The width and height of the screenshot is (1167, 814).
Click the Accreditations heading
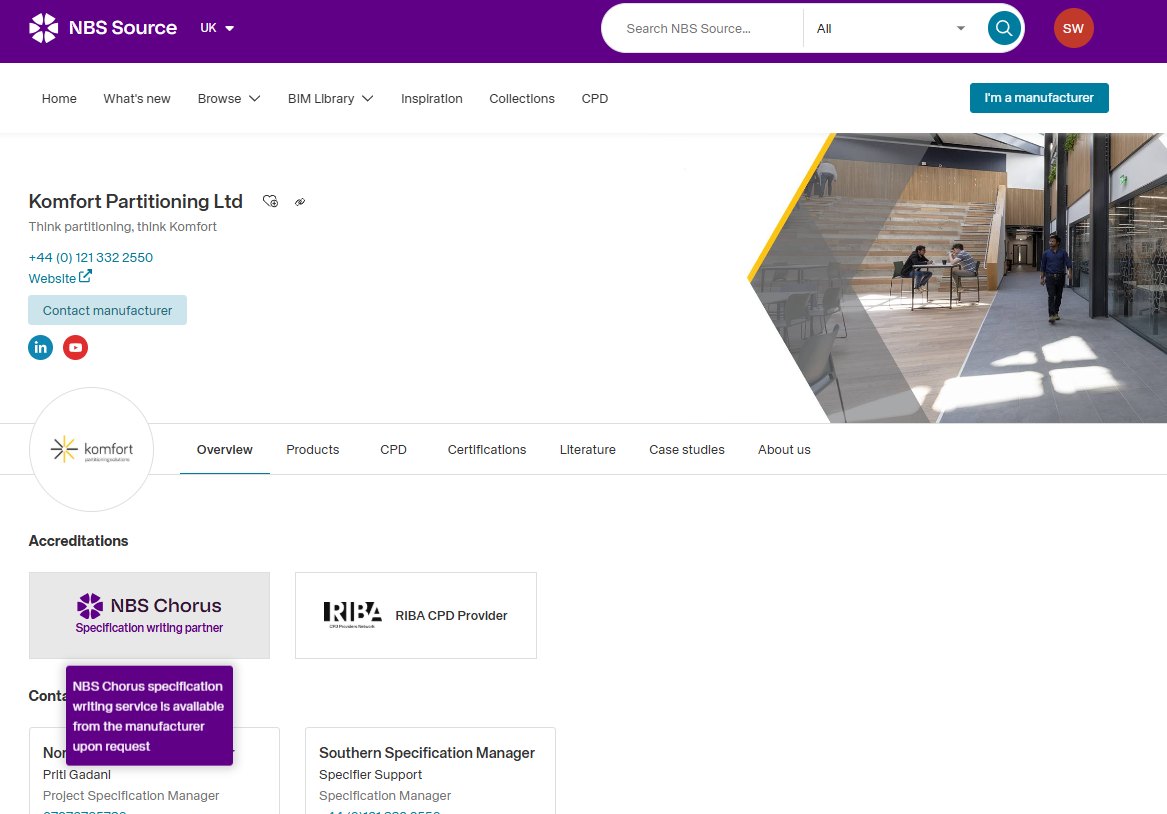tap(78, 541)
